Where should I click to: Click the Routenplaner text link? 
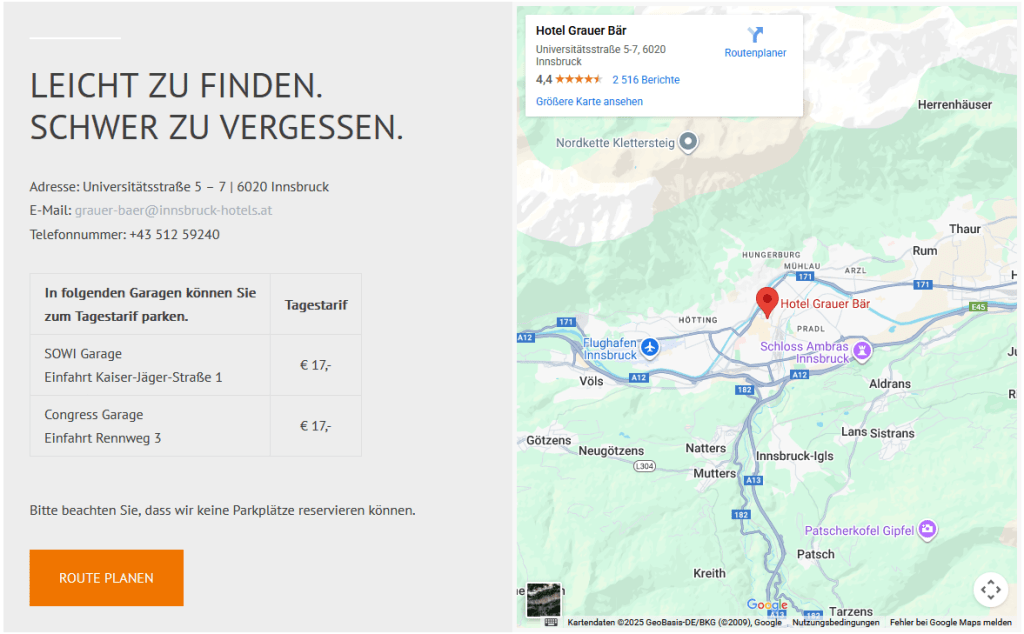point(755,54)
